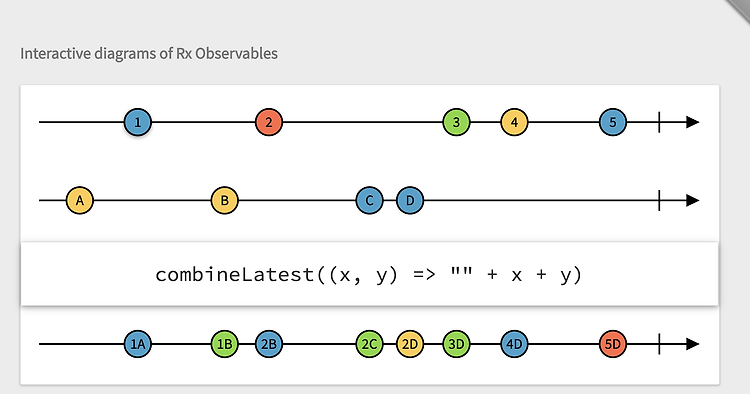Click the blue marble labeled D
This screenshot has height=394, width=750.
click(410, 200)
